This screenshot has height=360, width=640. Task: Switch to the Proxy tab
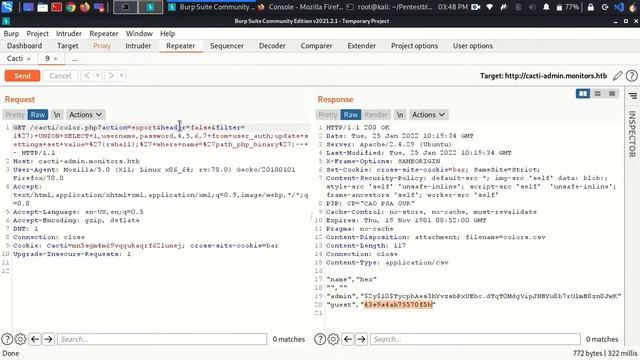[x=102, y=46]
